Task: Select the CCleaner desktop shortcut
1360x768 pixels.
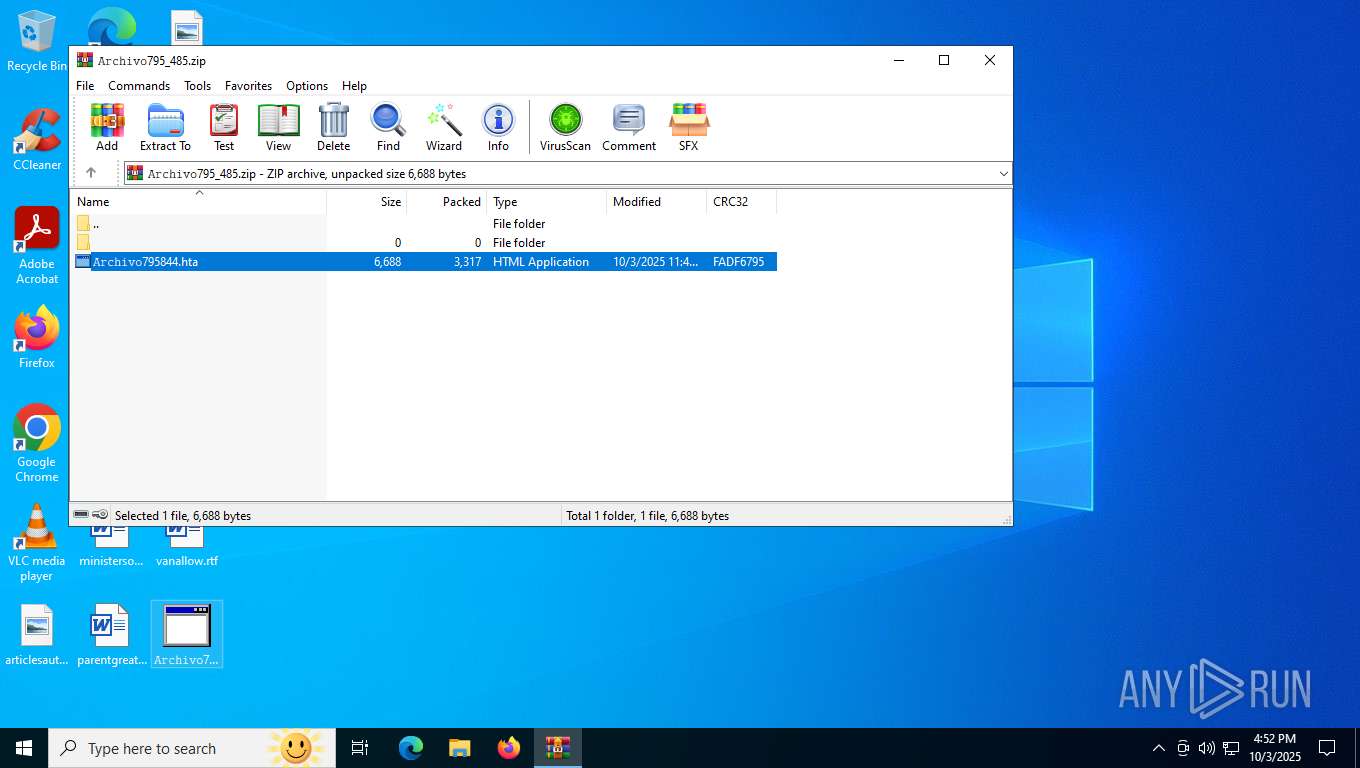Action: tap(37, 139)
